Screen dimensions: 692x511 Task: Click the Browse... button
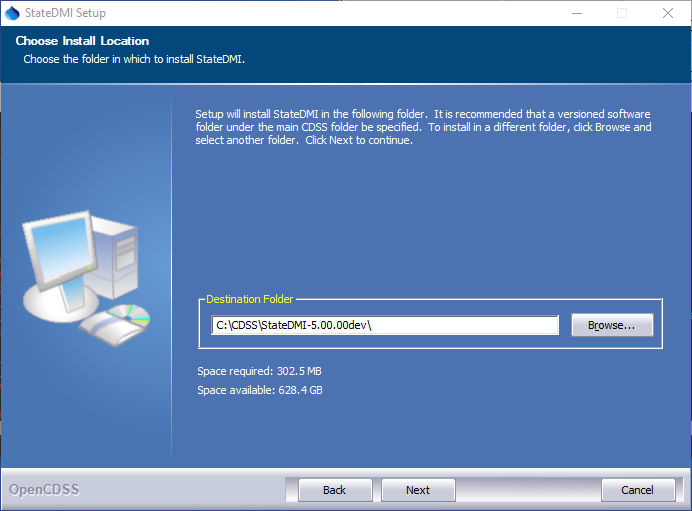pos(612,325)
